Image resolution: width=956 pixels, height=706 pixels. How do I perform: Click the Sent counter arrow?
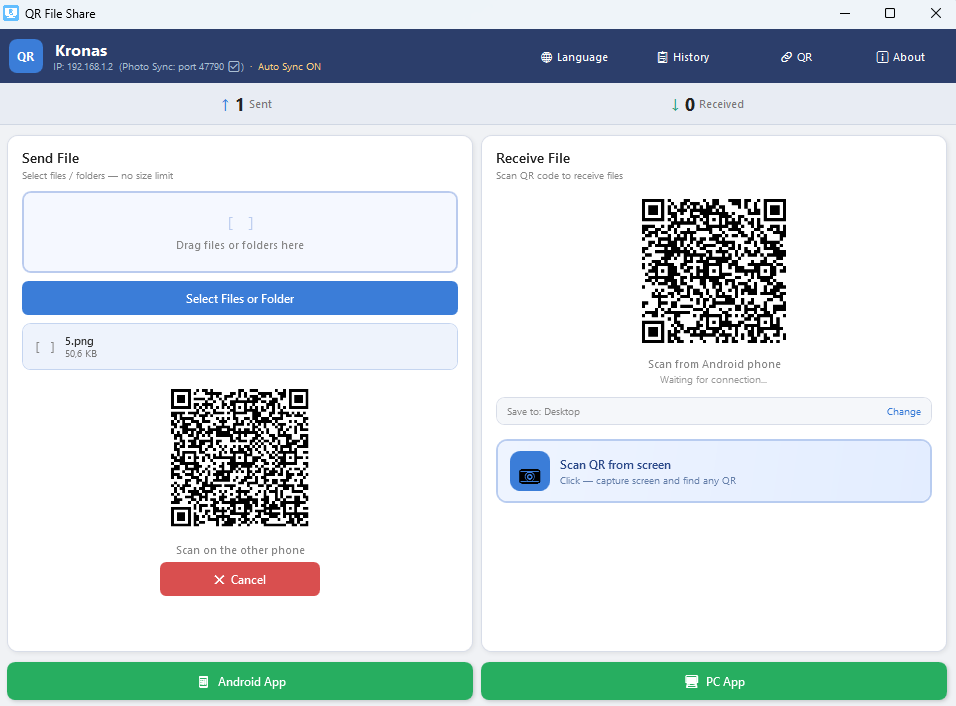click(x=224, y=104)
